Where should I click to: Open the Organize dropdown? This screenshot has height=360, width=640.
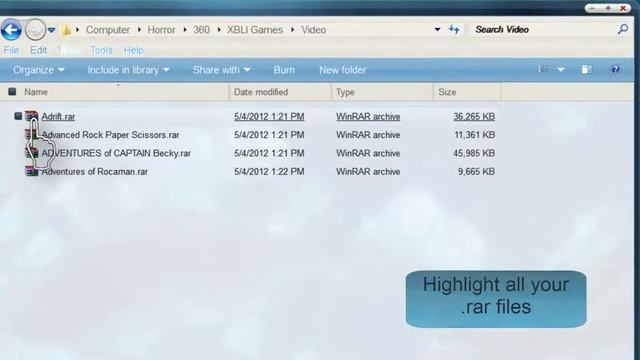coord(39,70)
